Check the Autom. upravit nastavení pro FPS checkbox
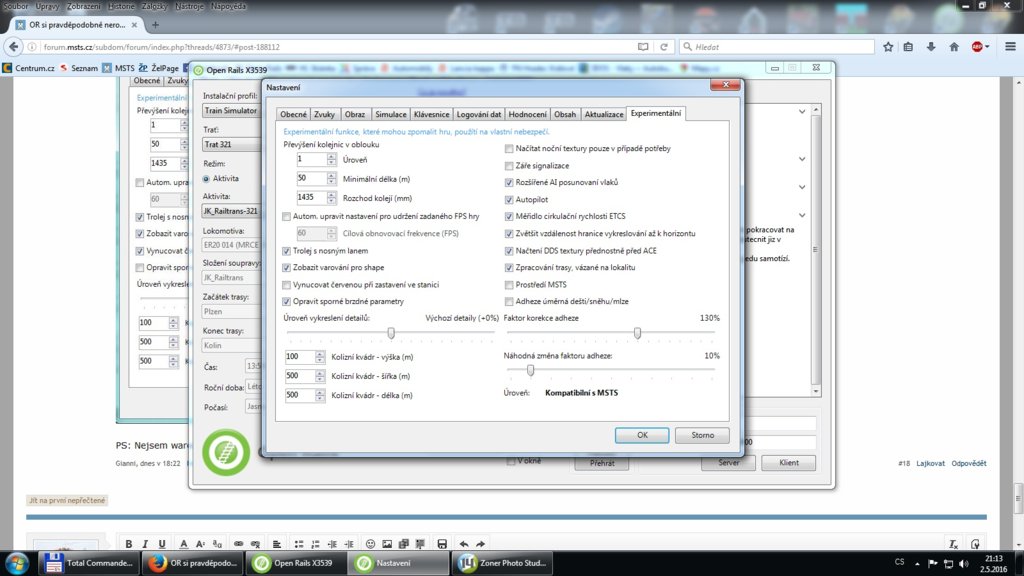 pos(286,216)
